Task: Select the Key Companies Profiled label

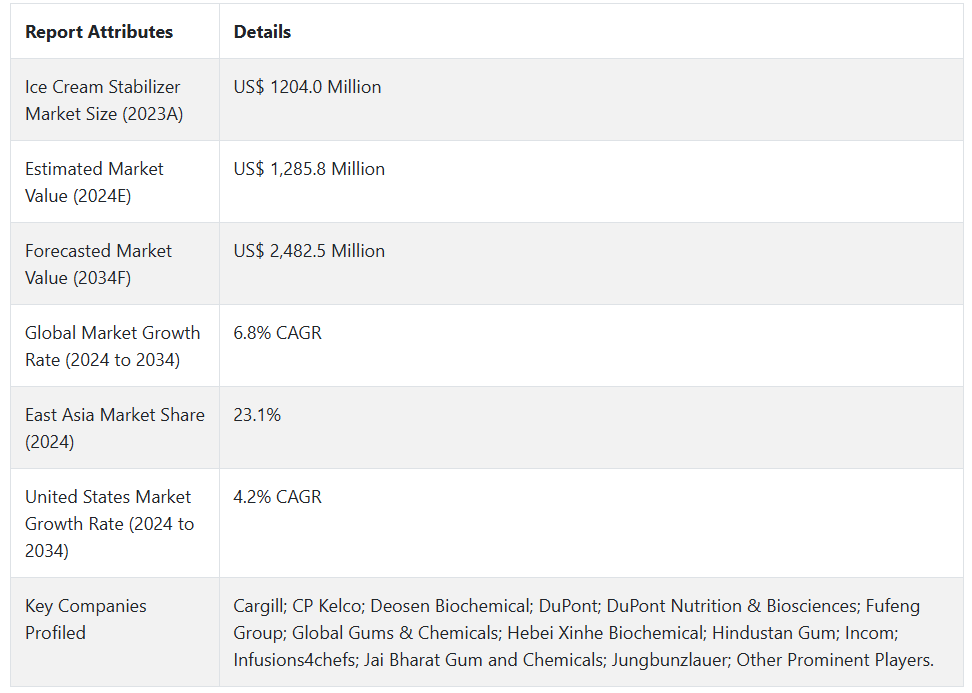Action: pyautogui.click(x=85, y=619)
